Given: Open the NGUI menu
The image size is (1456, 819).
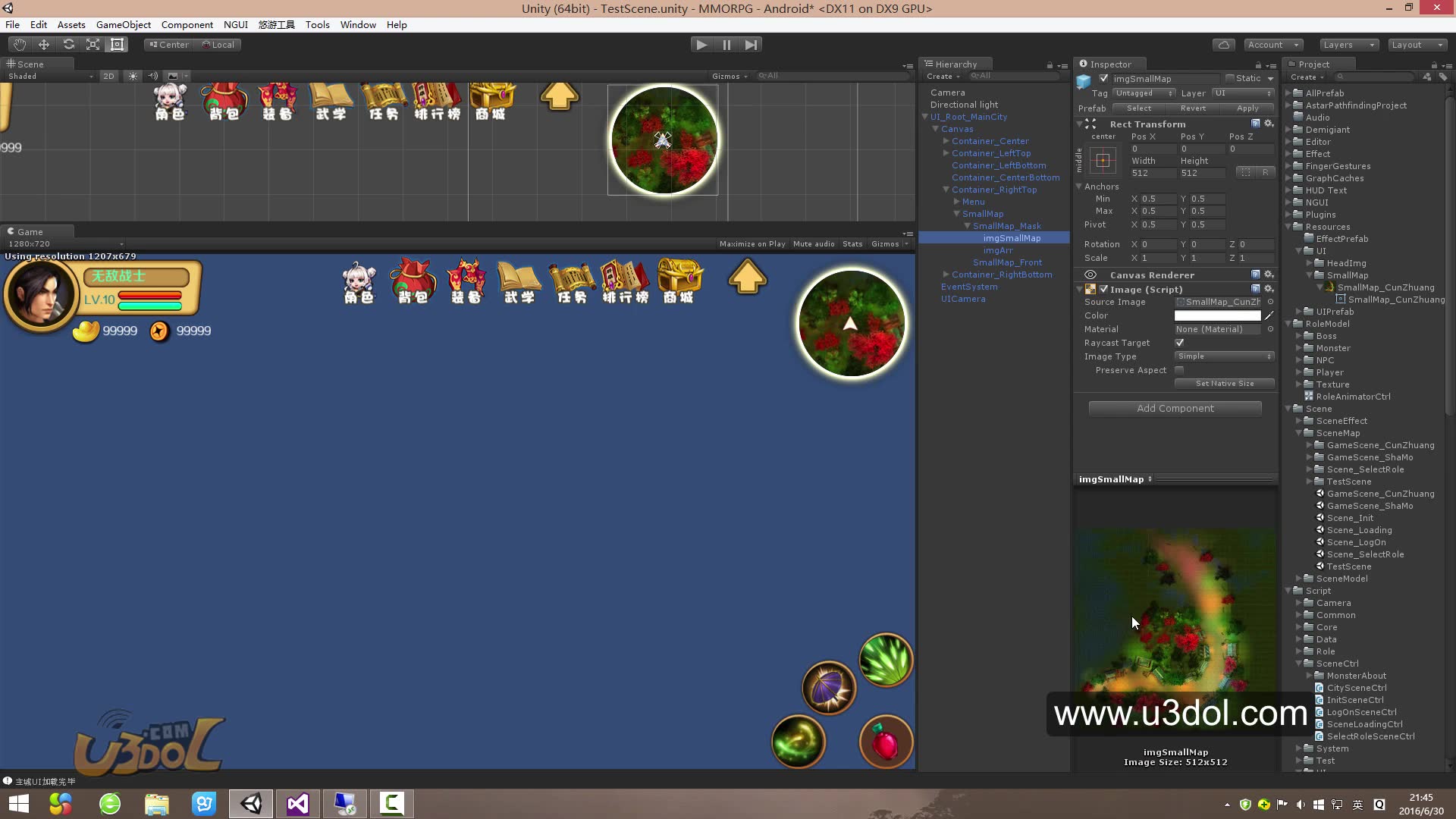Looking at the screenshot, I should pyautogui.click(x=235, y=24).
